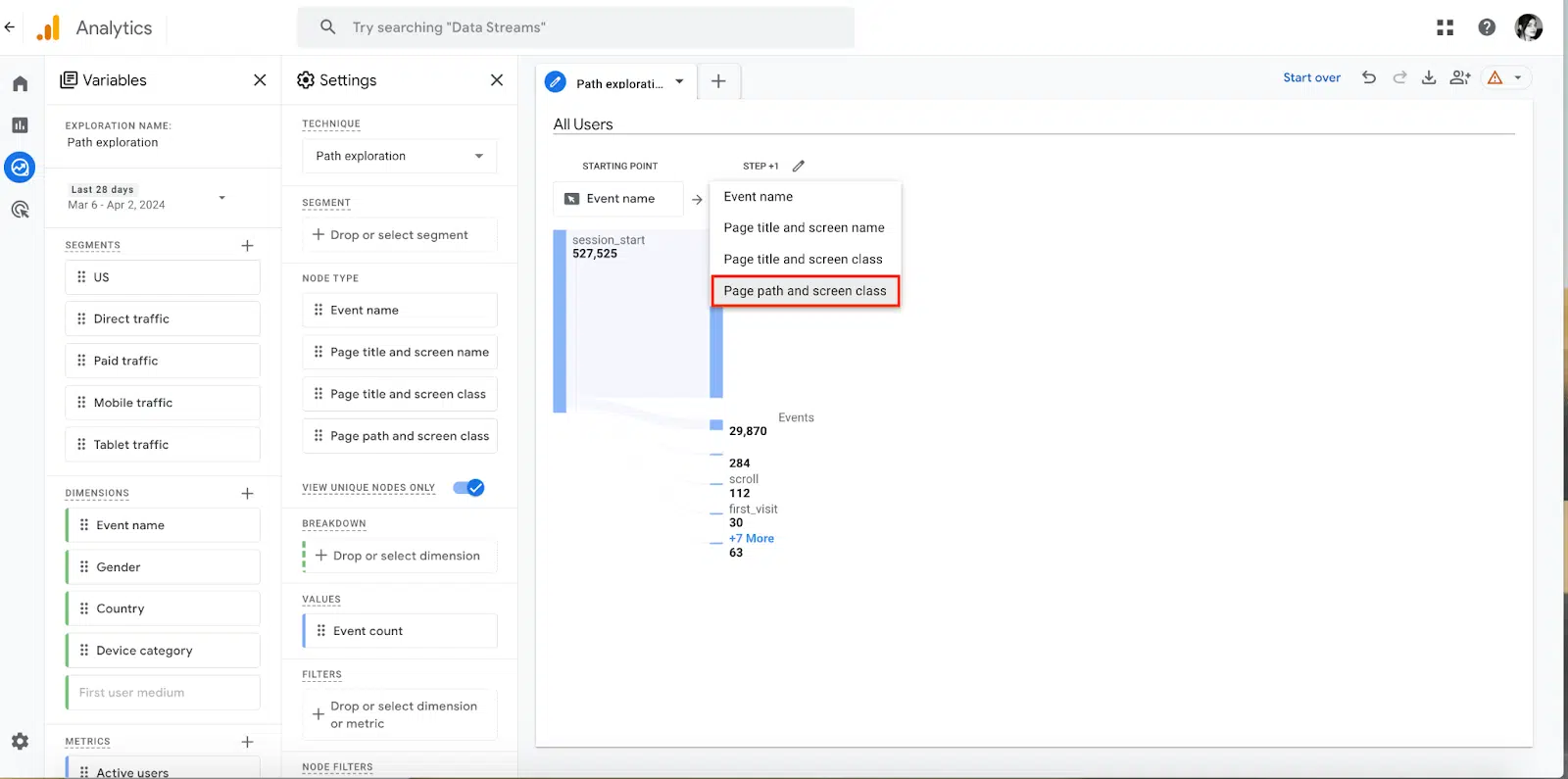Open Admin settings gear icon
Viewport: 1568px width, 779px height.
tap(20, 742)
